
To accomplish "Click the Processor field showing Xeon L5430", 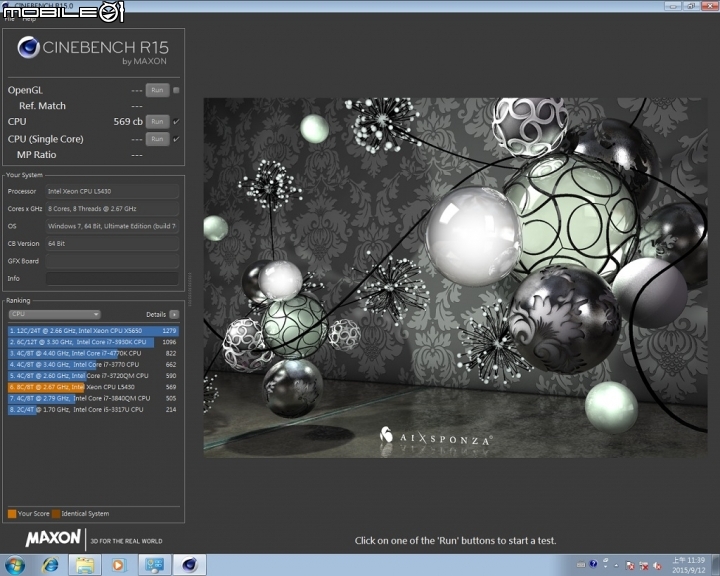I will click(x=112, y=191).
